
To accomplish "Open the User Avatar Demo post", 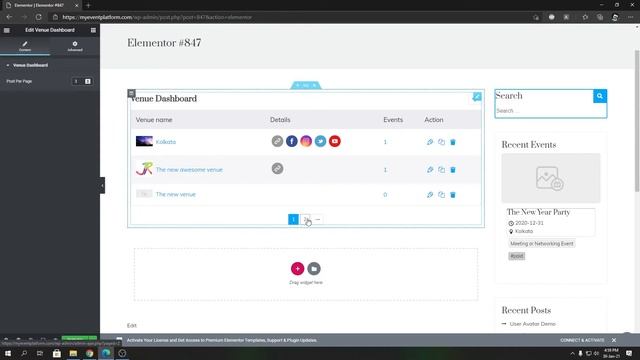I will click(x=532, y=324).
